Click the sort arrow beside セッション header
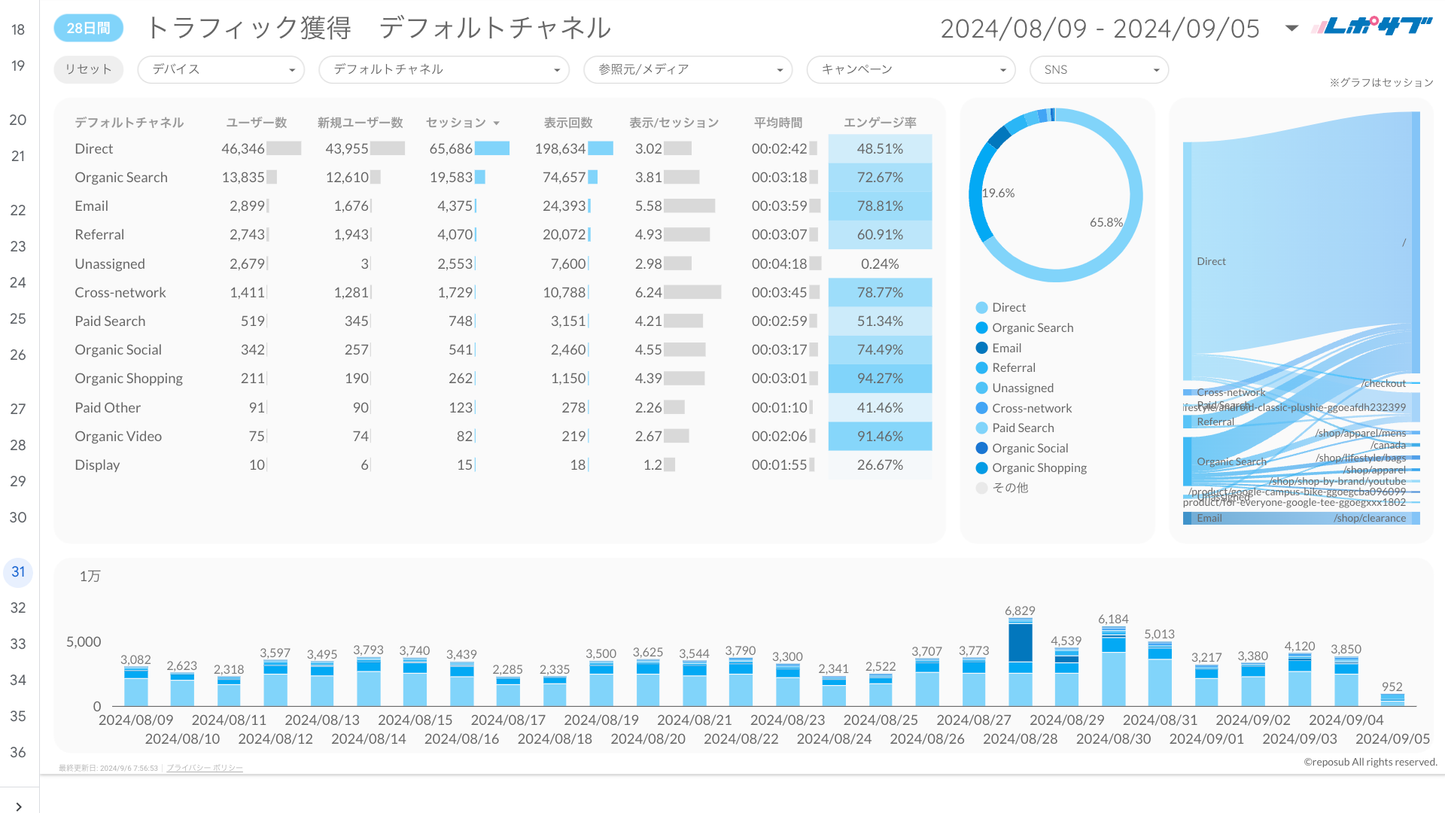The height and width of the screenshot is (813, 1445). point(496,123)
